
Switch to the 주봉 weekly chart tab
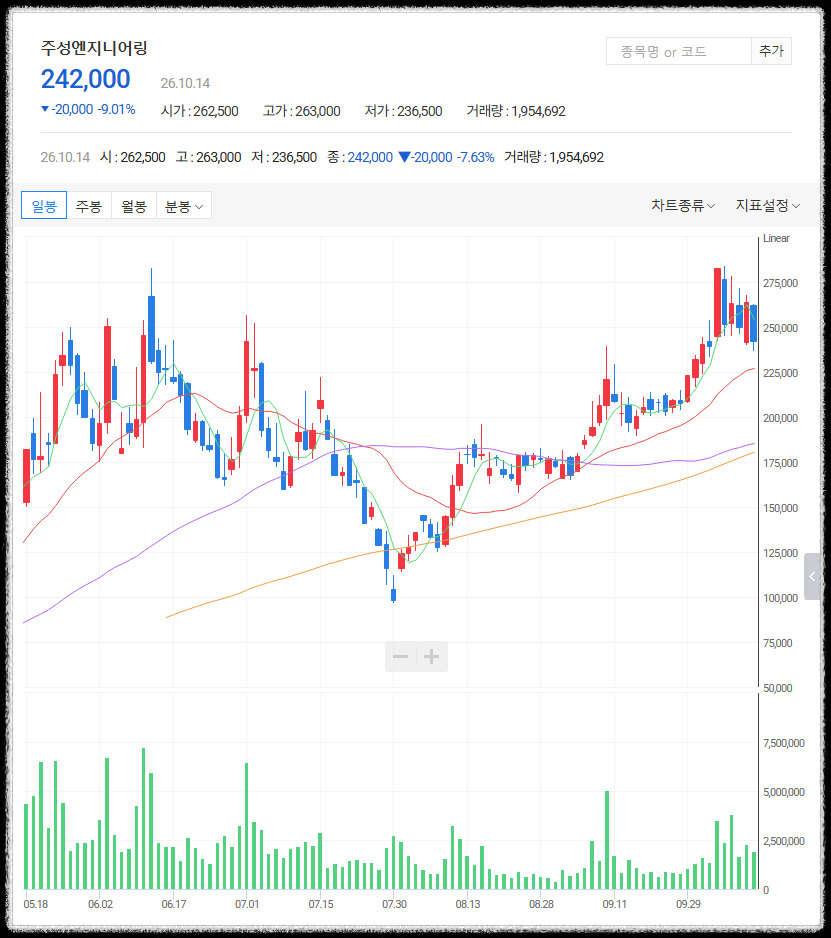[89, 205]
